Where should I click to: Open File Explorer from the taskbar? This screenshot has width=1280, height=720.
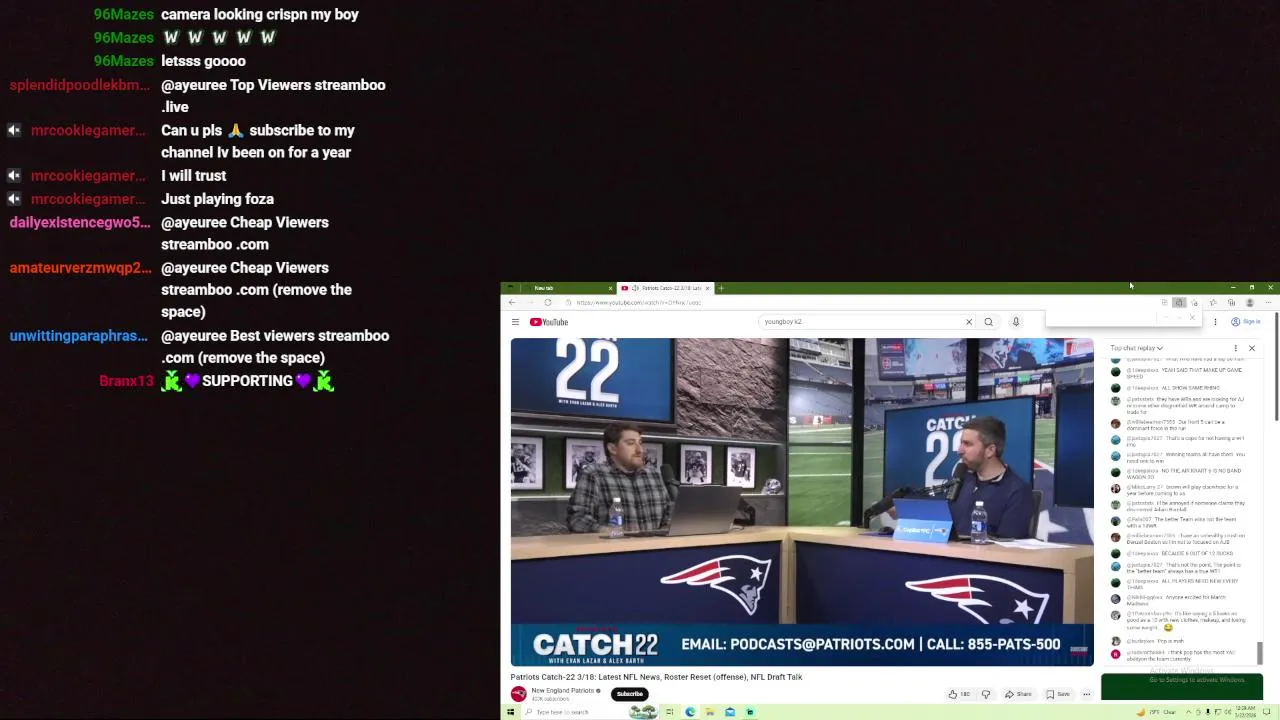pos(710,712)
